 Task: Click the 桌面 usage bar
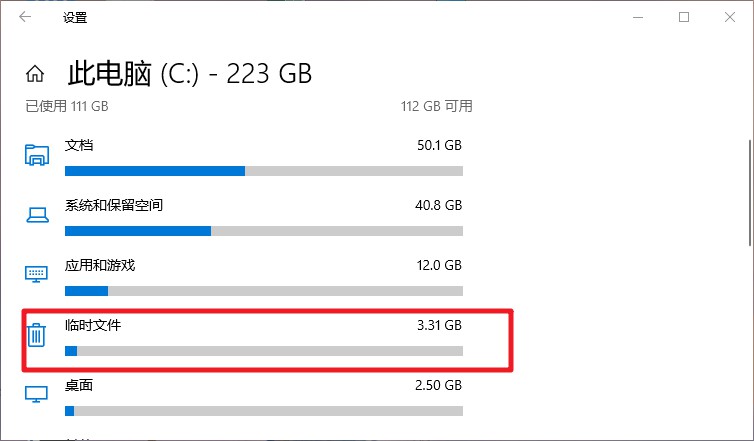click(264, 411)
